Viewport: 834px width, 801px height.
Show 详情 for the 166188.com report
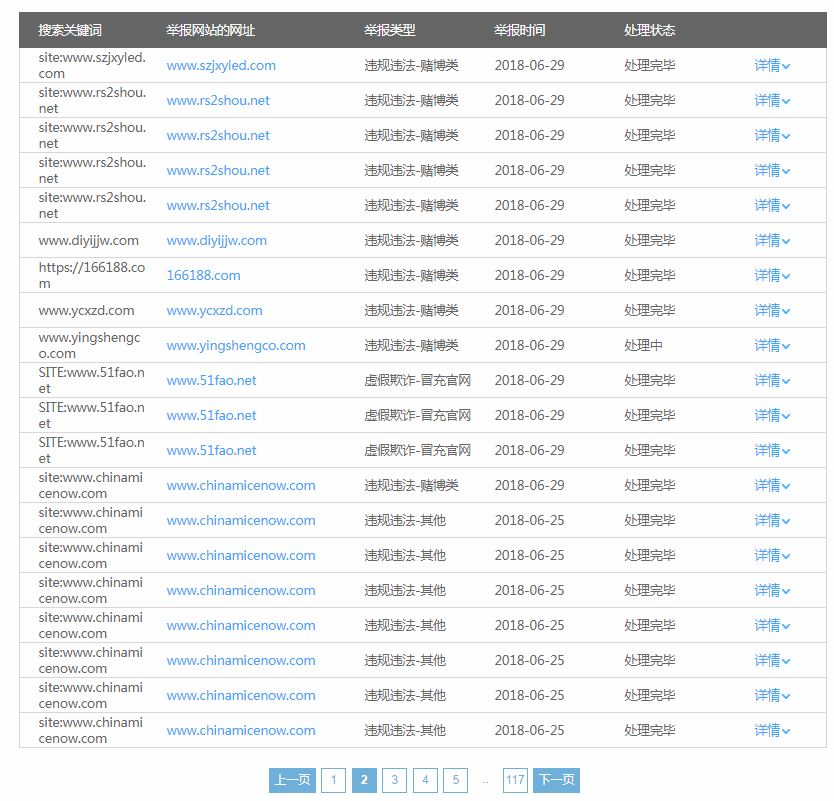(x=771, y=275)
